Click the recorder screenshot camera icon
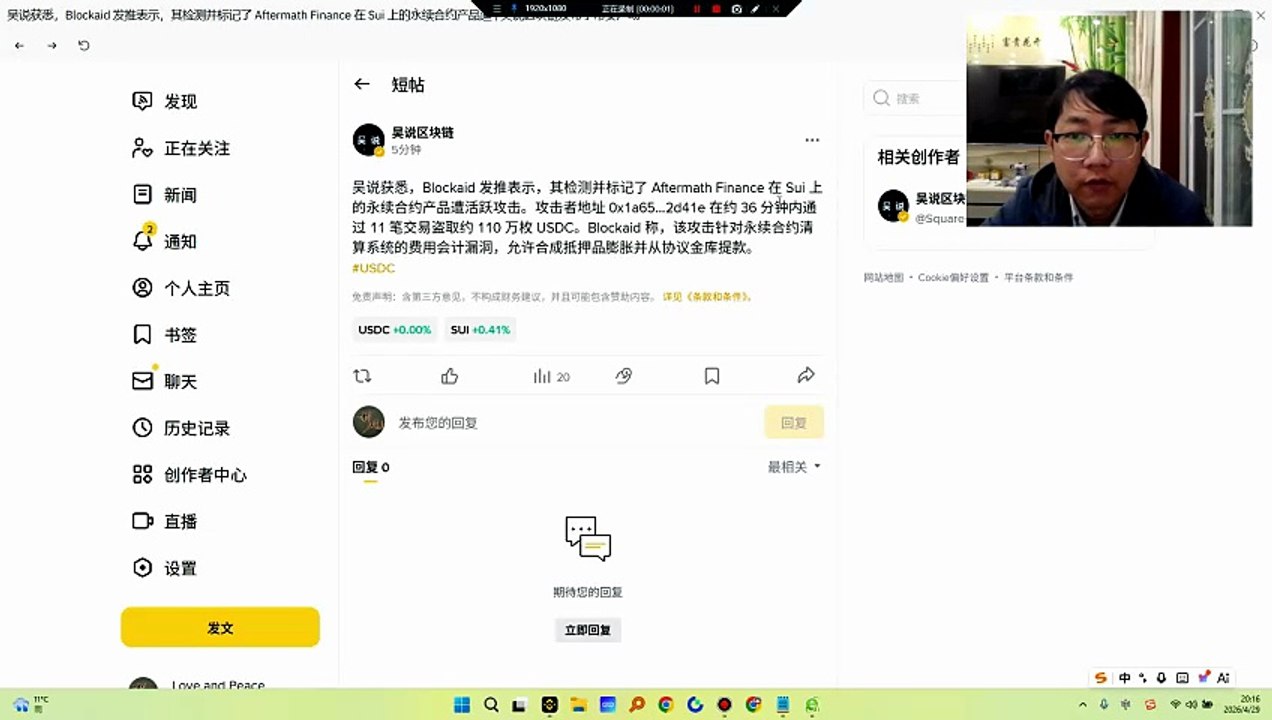Image resolution: width=1272 pixels, height=720 pixels. (x=736, y=8)
